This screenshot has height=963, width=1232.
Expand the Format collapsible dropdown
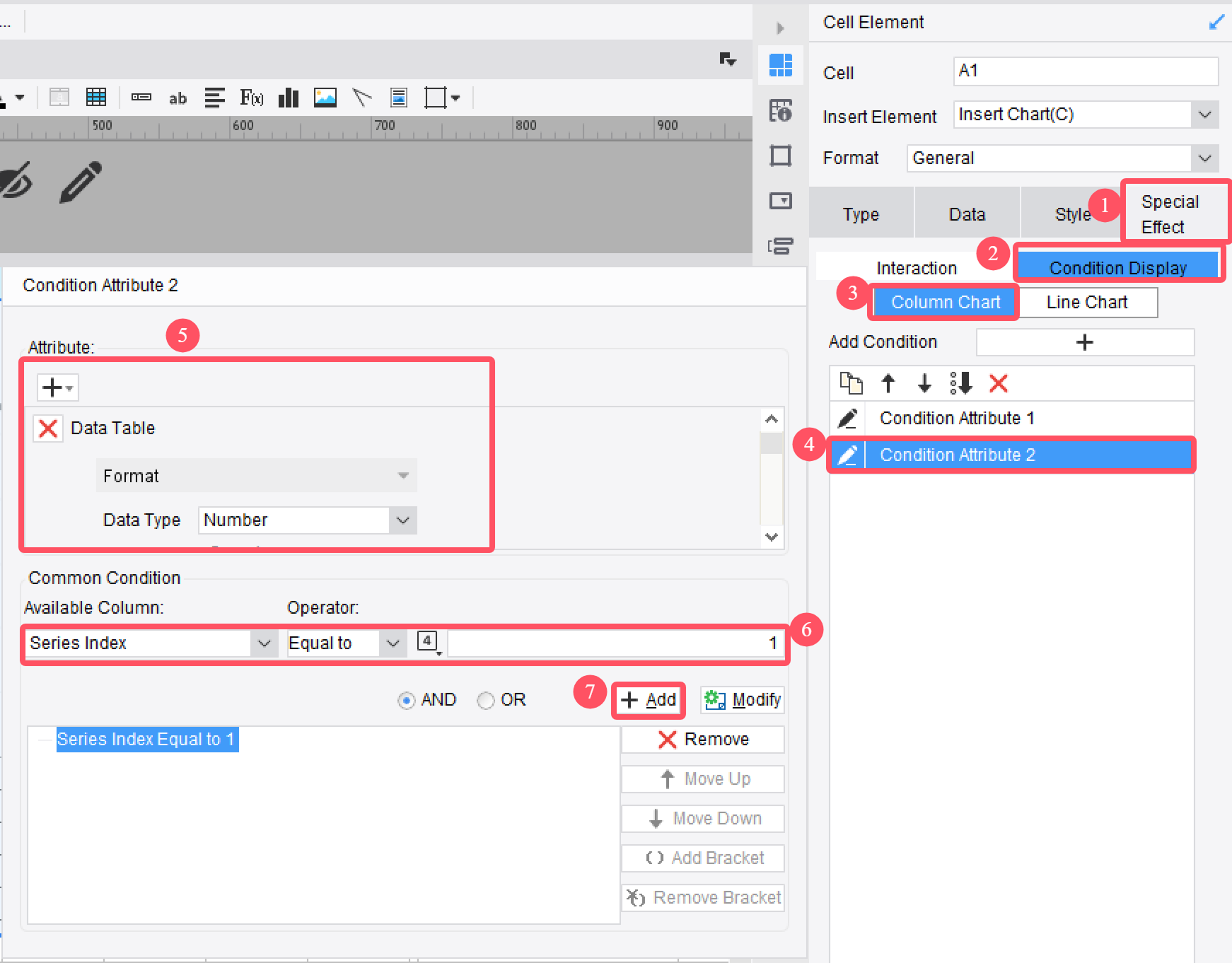click(256, 476)
